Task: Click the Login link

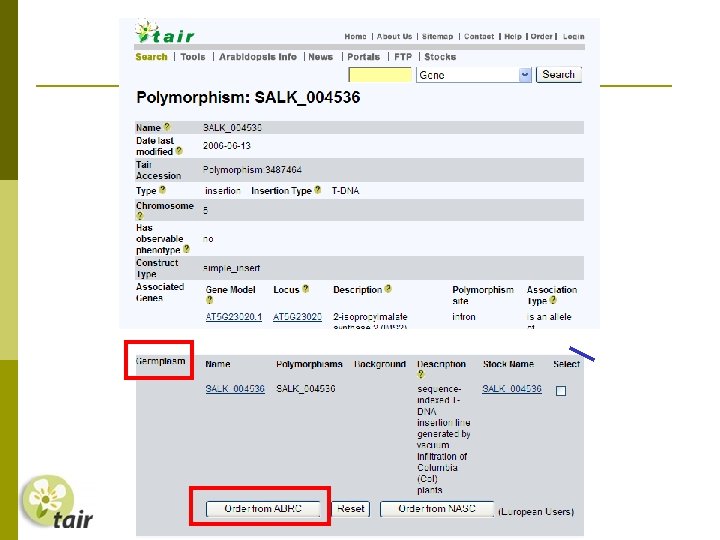Action: (574, 36)
